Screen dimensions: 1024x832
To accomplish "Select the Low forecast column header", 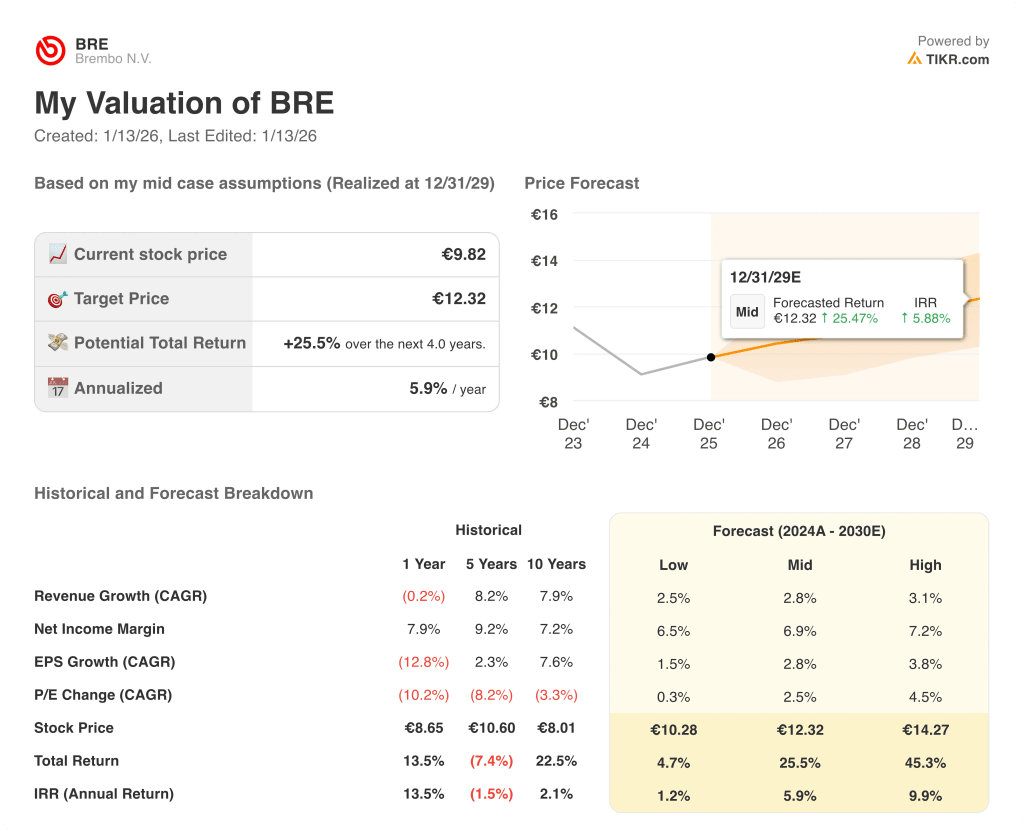I will point(673,565).
